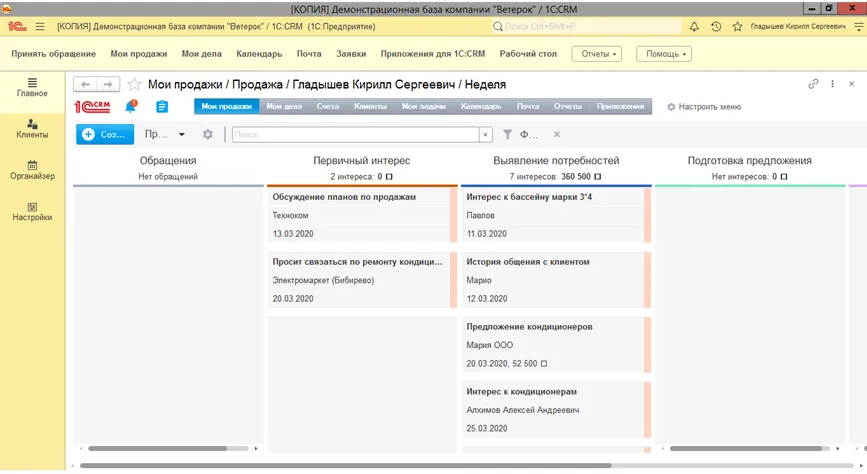867x474 pixels.
Task: Open card Интерес к бассейну марки 3*4
Action: coord(556,215)
